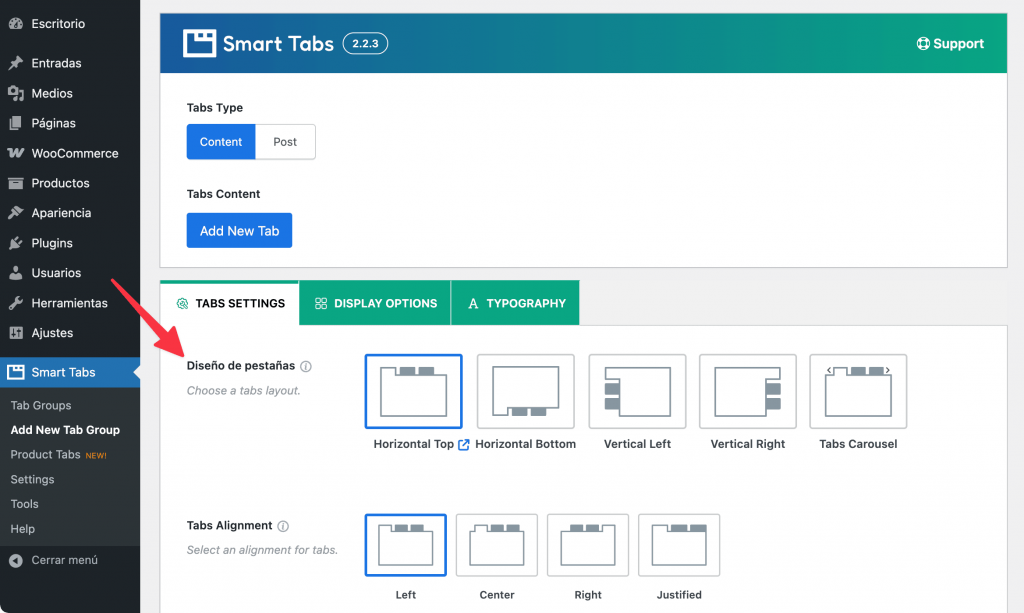This screenshot has height=613, width=1024.
Task: Click the info icon beside Tabs Alignment
Action: click(x=283, y=526)
